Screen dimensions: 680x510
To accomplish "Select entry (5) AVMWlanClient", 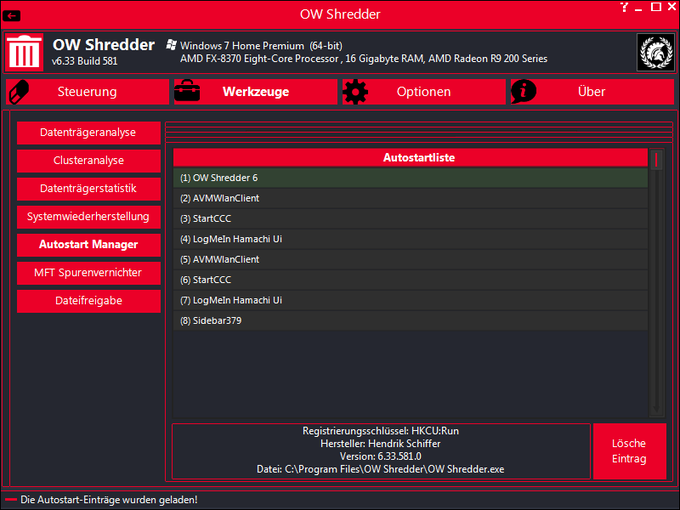I will click(x=410, y=259).
